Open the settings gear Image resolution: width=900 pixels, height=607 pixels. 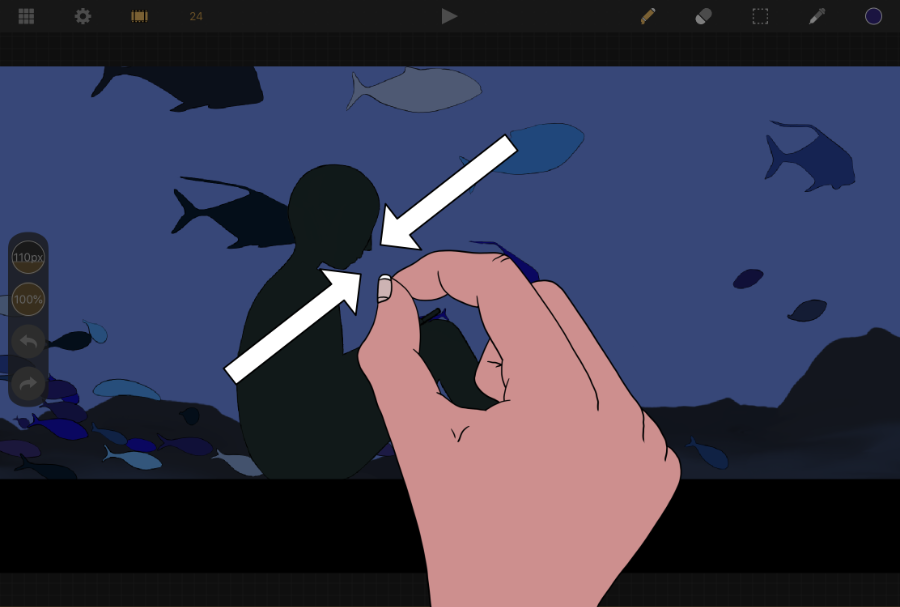tap(83, 16)
